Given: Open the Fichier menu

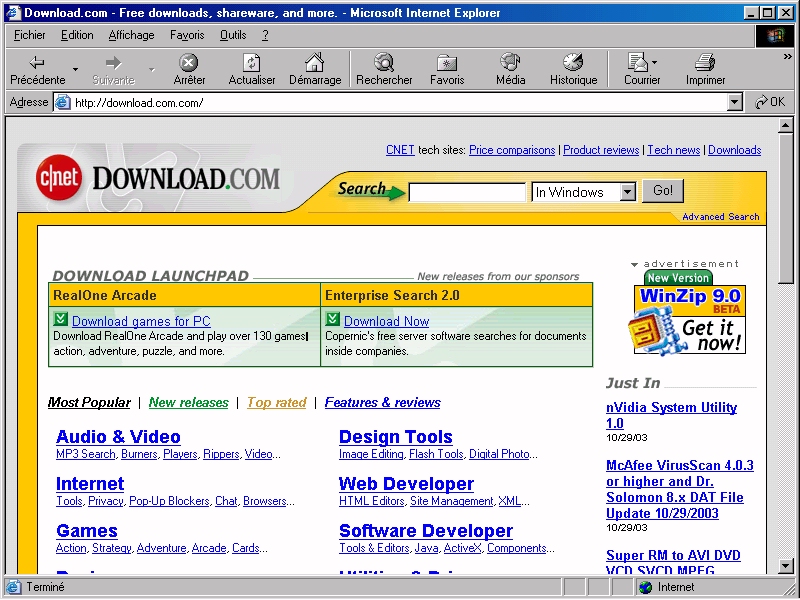Looking at the screenshot, I should coord(30,35).
